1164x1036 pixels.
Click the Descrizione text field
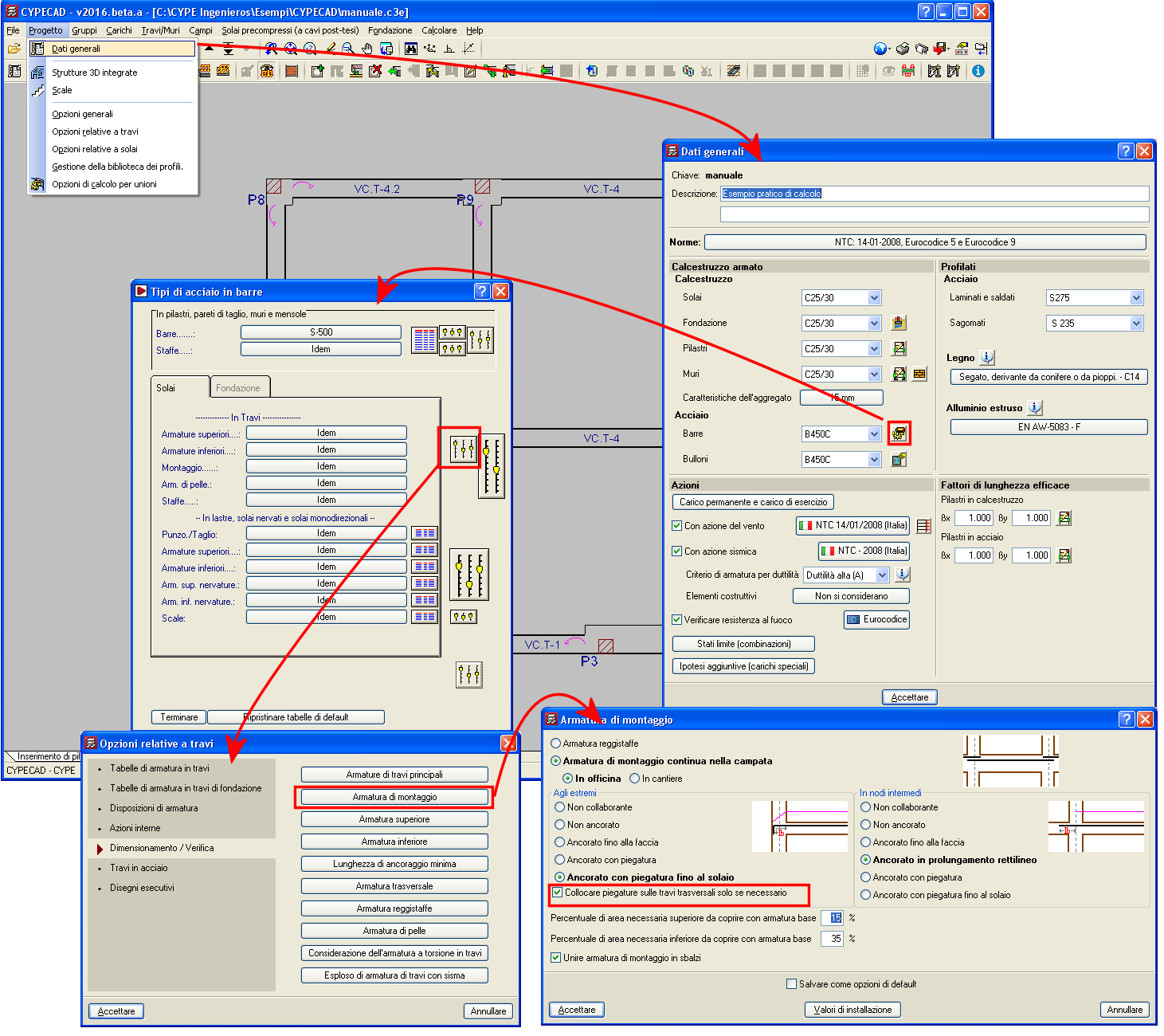935,194
